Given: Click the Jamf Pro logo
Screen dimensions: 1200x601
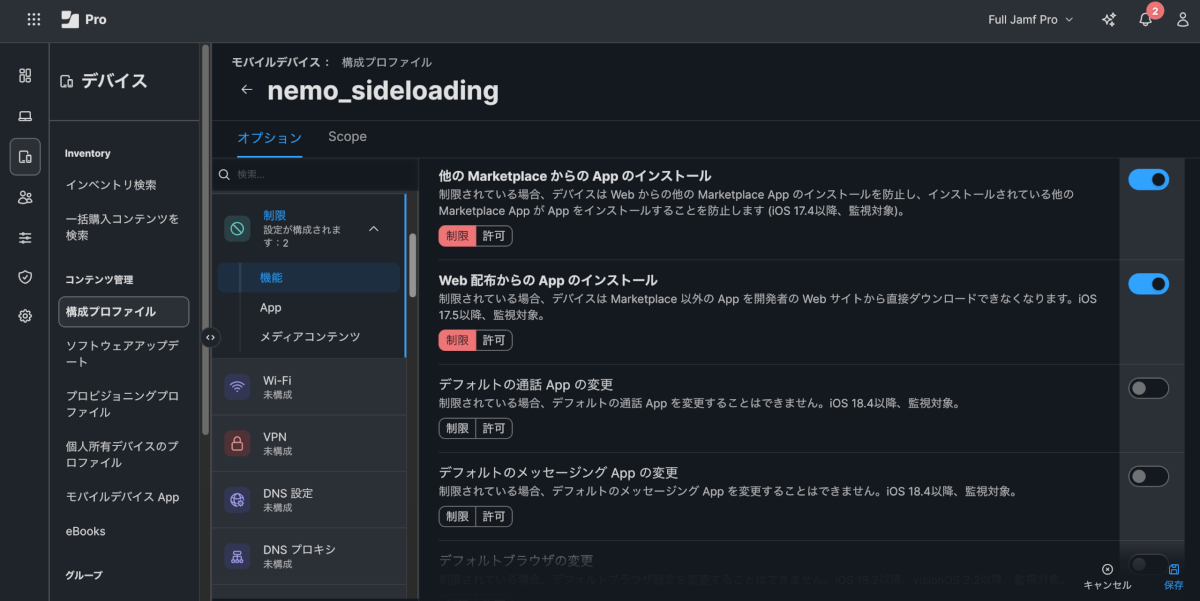Looking at the screenshot, I should 84,19.
